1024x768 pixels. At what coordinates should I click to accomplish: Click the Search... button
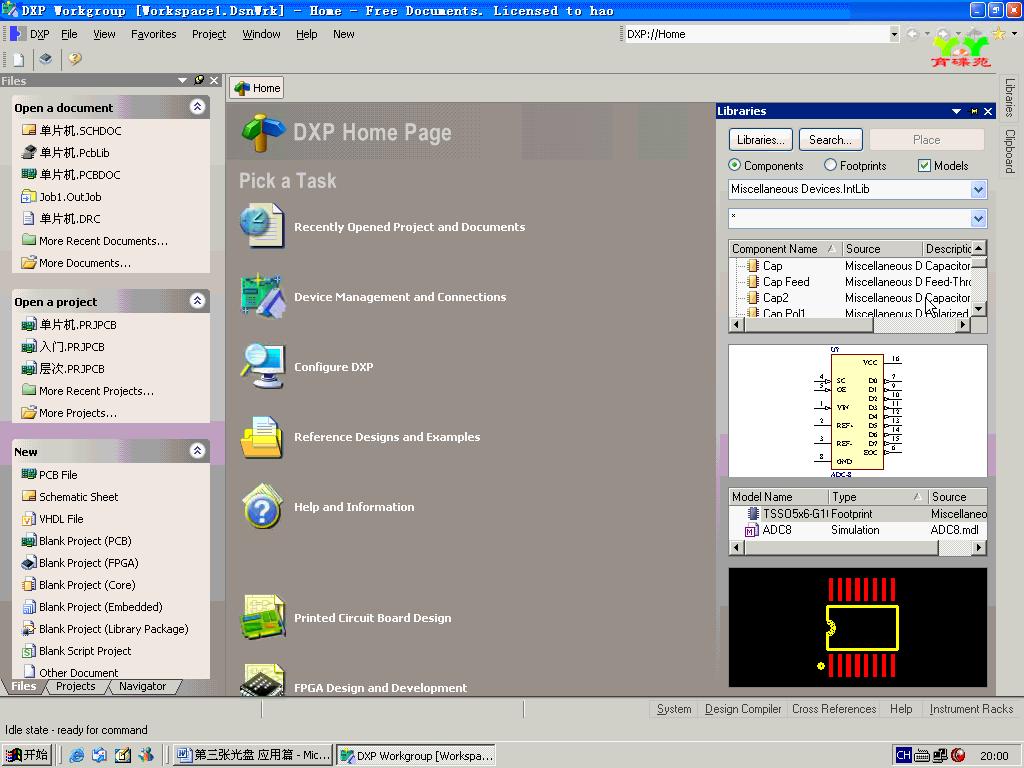tap(831, 140)
